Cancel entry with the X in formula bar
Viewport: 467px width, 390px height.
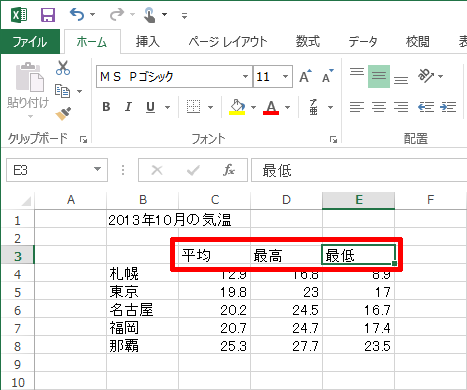(157, 171)
